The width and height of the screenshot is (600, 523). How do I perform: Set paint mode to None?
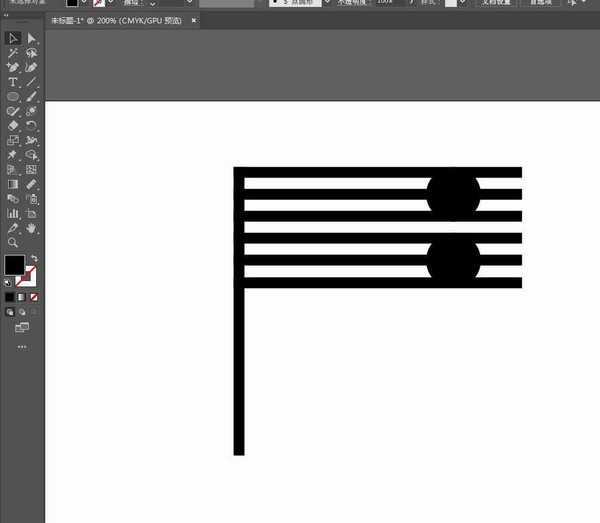(x=34, y=297)
